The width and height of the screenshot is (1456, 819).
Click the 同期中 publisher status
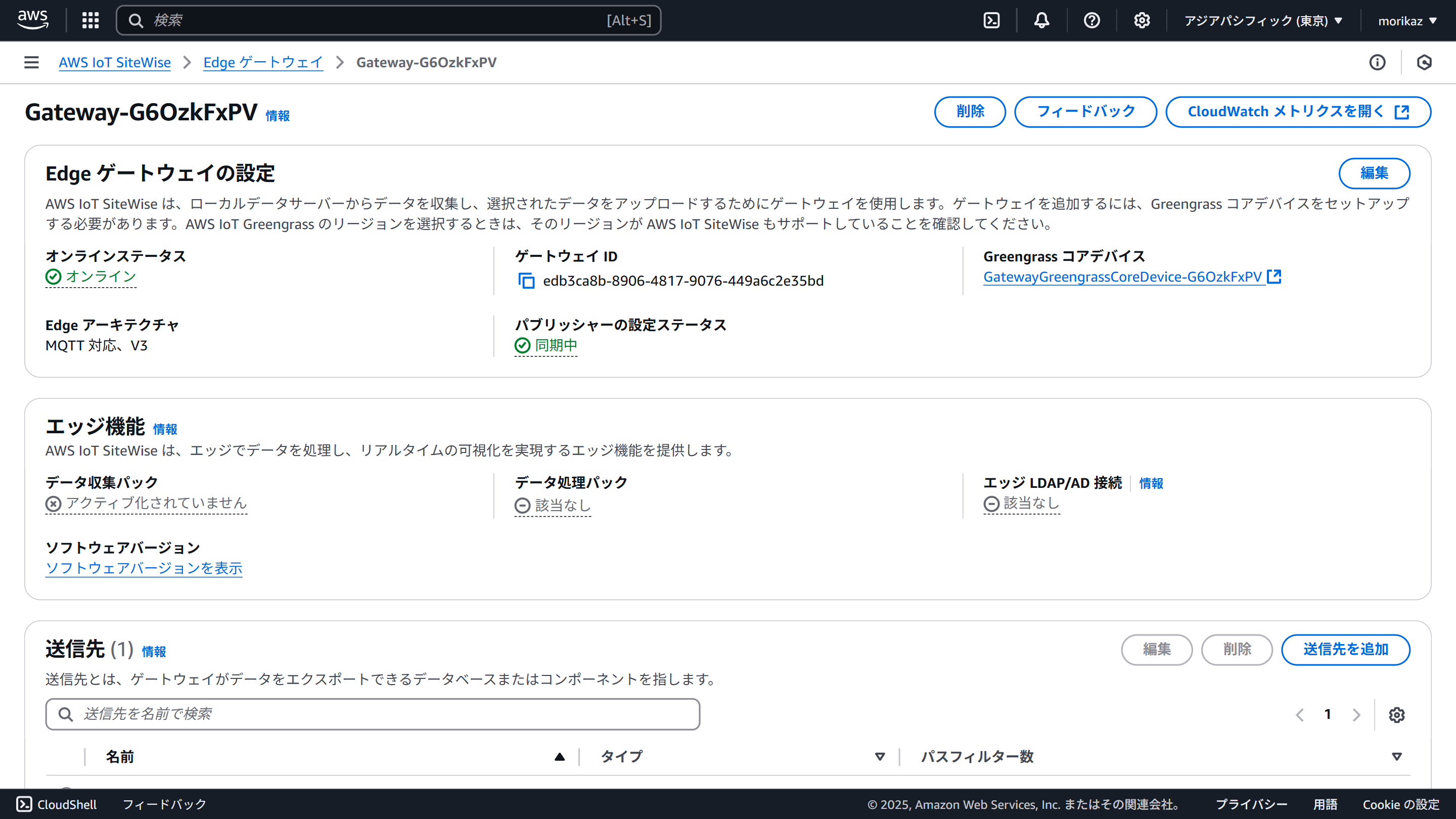pyautogui.click(x=556, y=345)
